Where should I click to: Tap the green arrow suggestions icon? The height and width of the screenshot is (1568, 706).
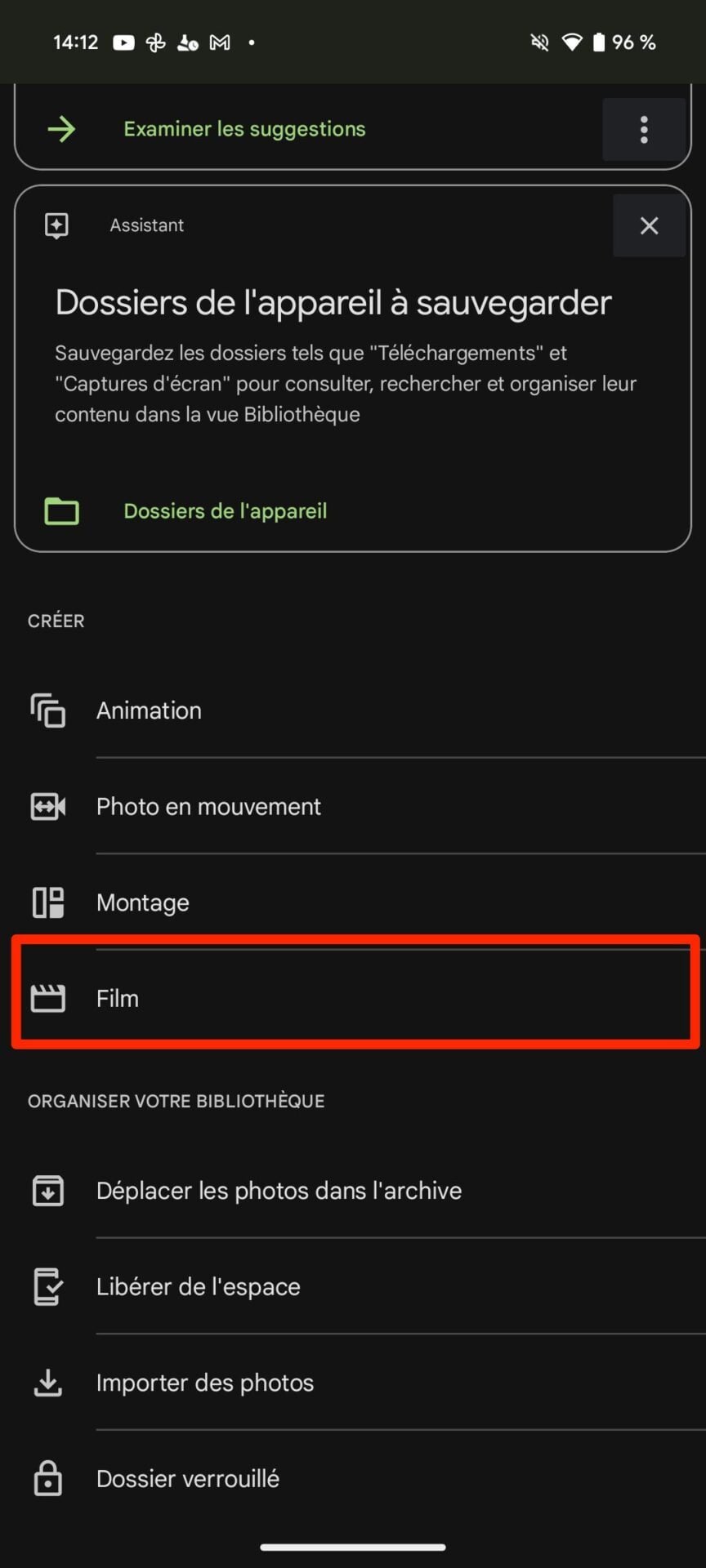point(61,129)
